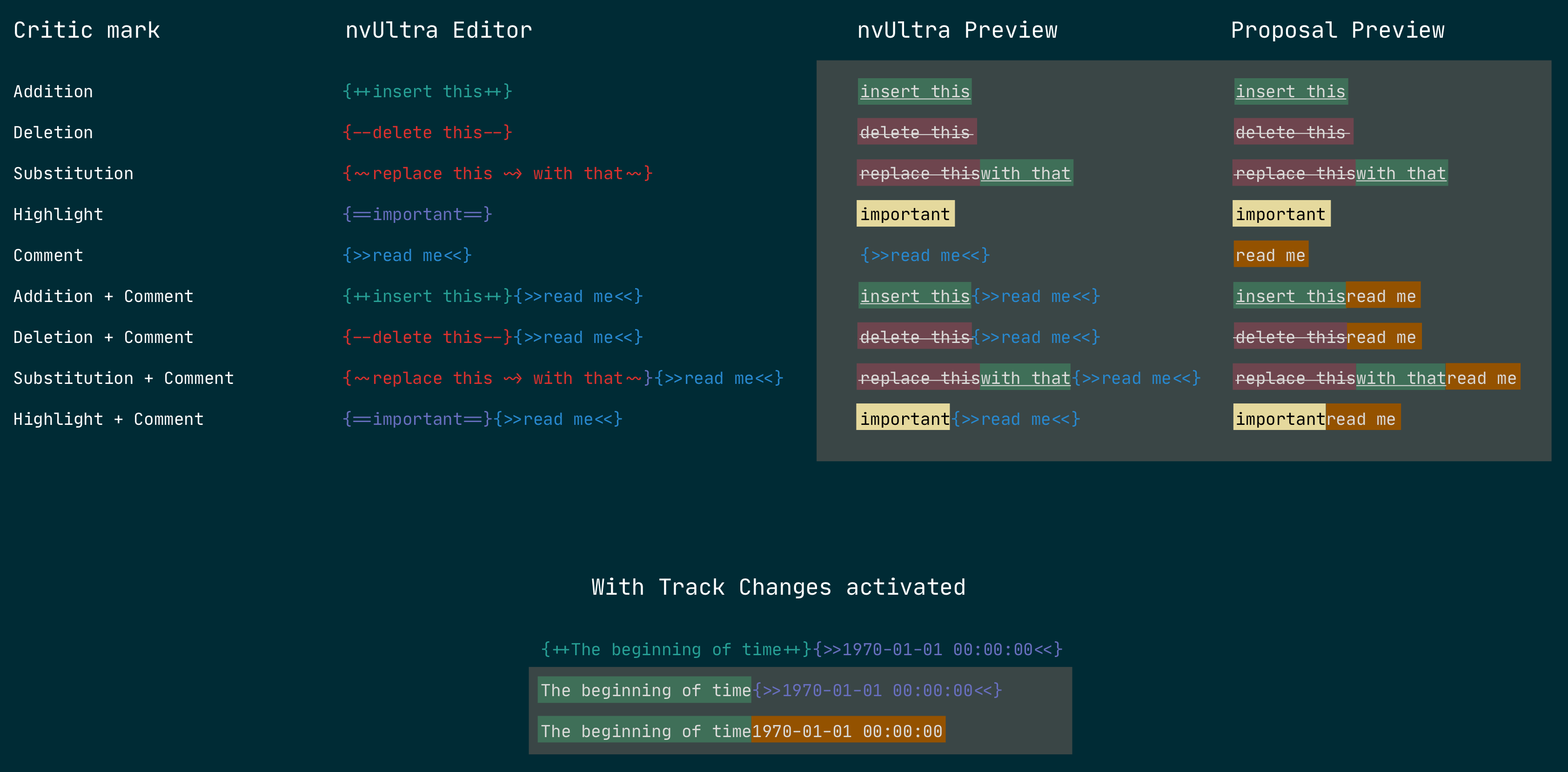Image resolution: width=1568 pixels, height=772 pixels.
Task: Click the green {++insert this++} editor markup in Addition row
Action: click(427, 91)
